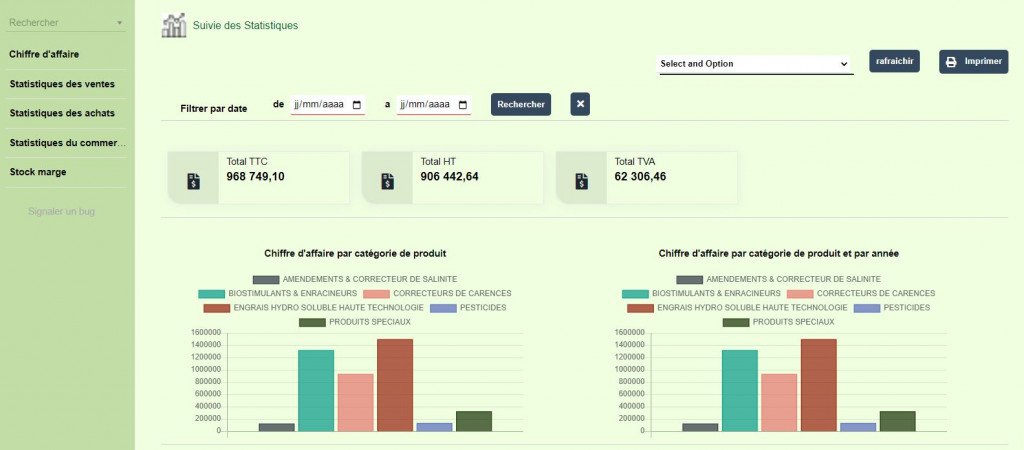
Task: Click the Signaler un bug link
Action: (62, 211)
